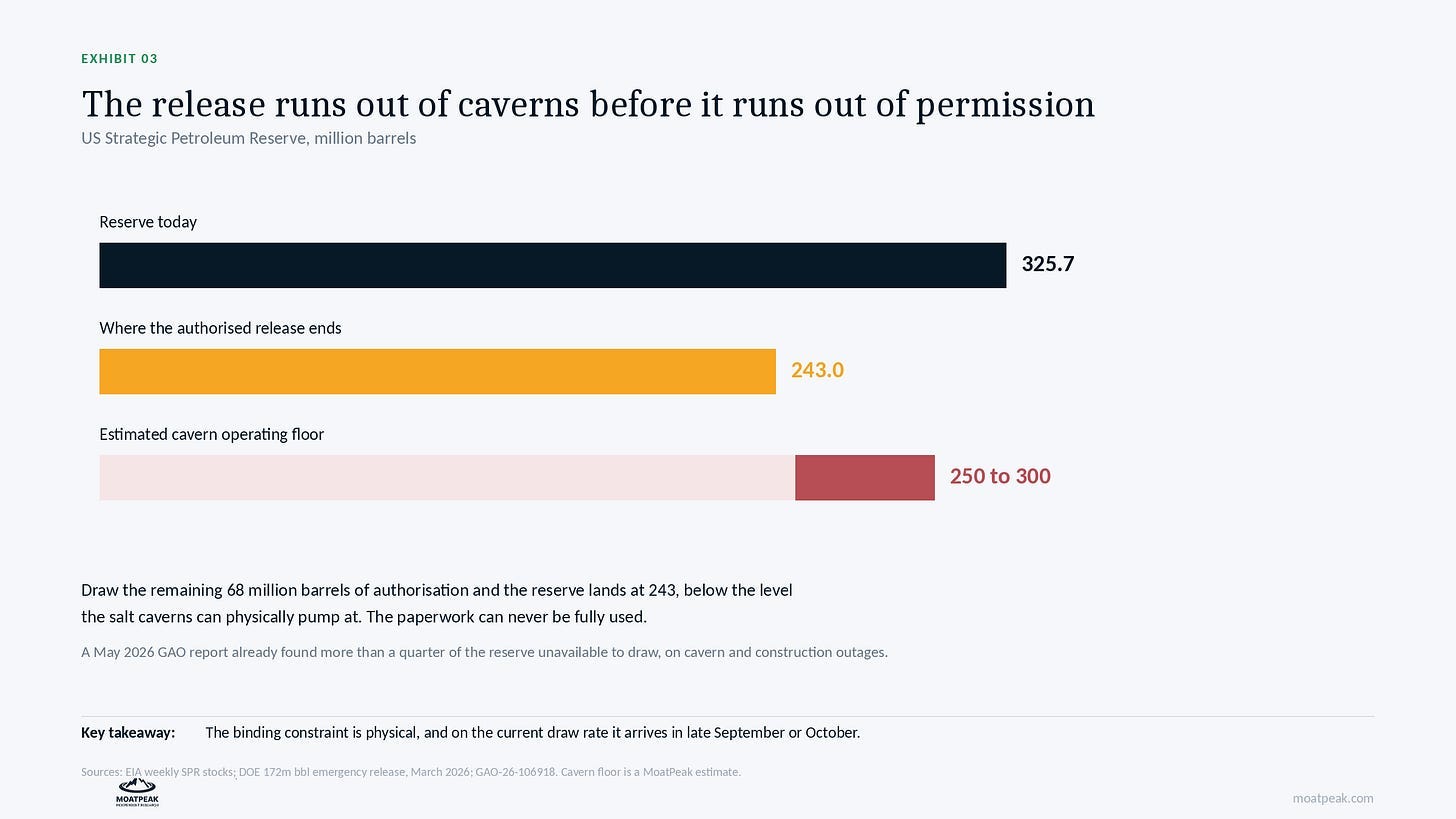Click the paragraph about drawing 68 million barrels
Screen dimensions: 1456x819
[437, 603]
